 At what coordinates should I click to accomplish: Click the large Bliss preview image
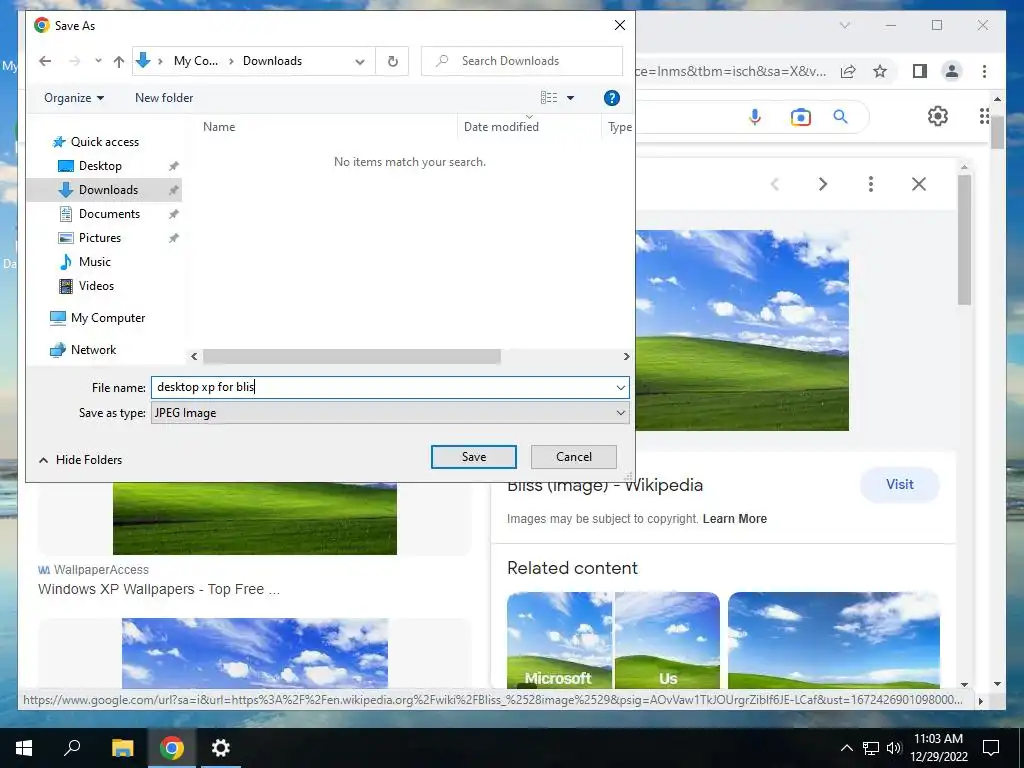[742, 330]
